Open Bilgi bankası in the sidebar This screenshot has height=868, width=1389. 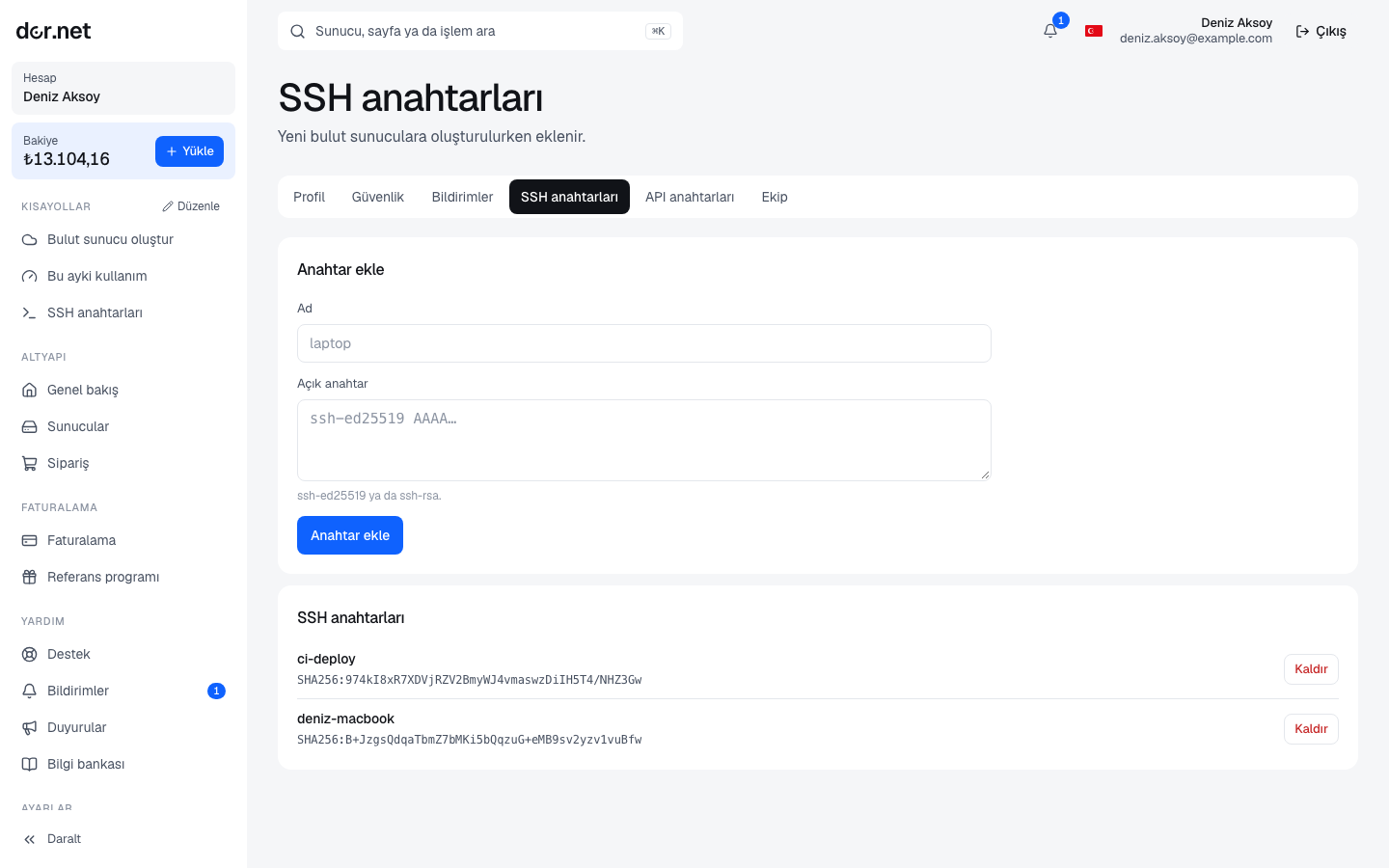tap(123, 764)
